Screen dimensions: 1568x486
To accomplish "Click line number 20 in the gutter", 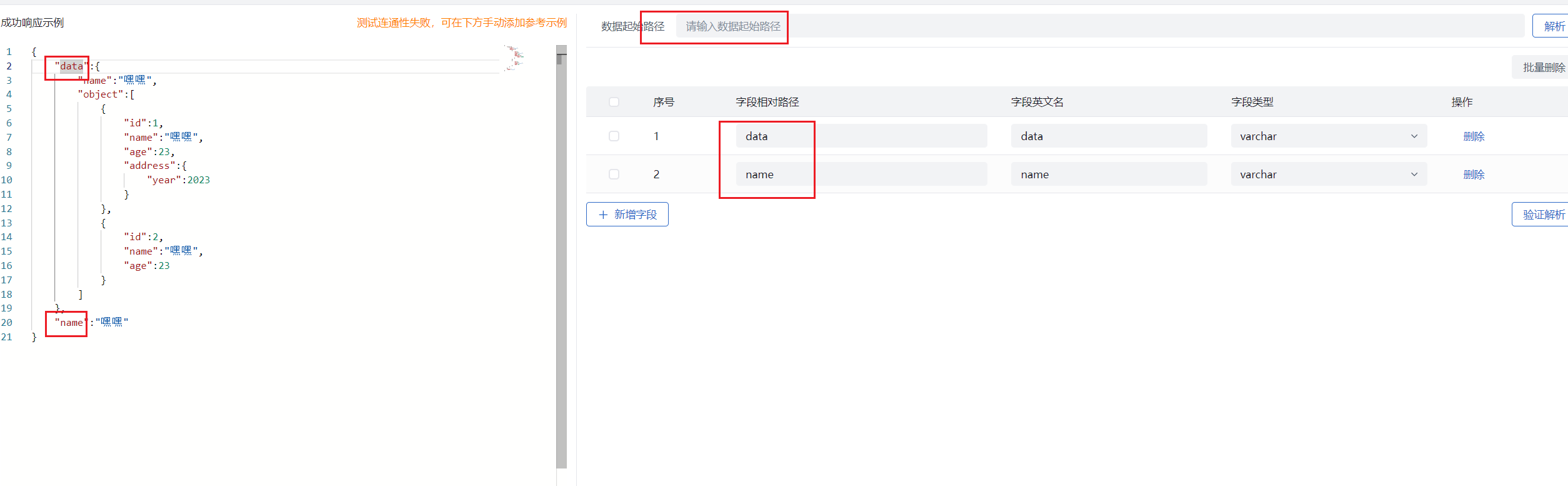I will [6, 323].
